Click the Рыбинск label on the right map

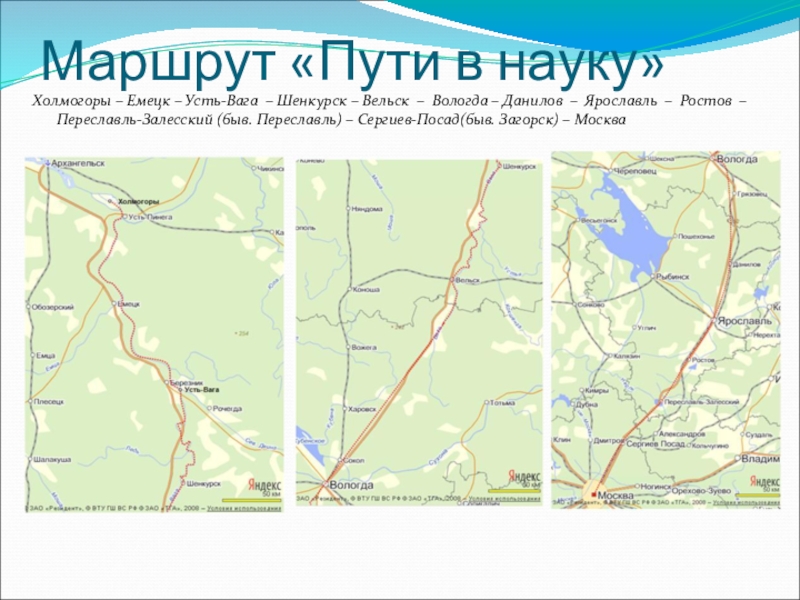(x=673, y=277)
